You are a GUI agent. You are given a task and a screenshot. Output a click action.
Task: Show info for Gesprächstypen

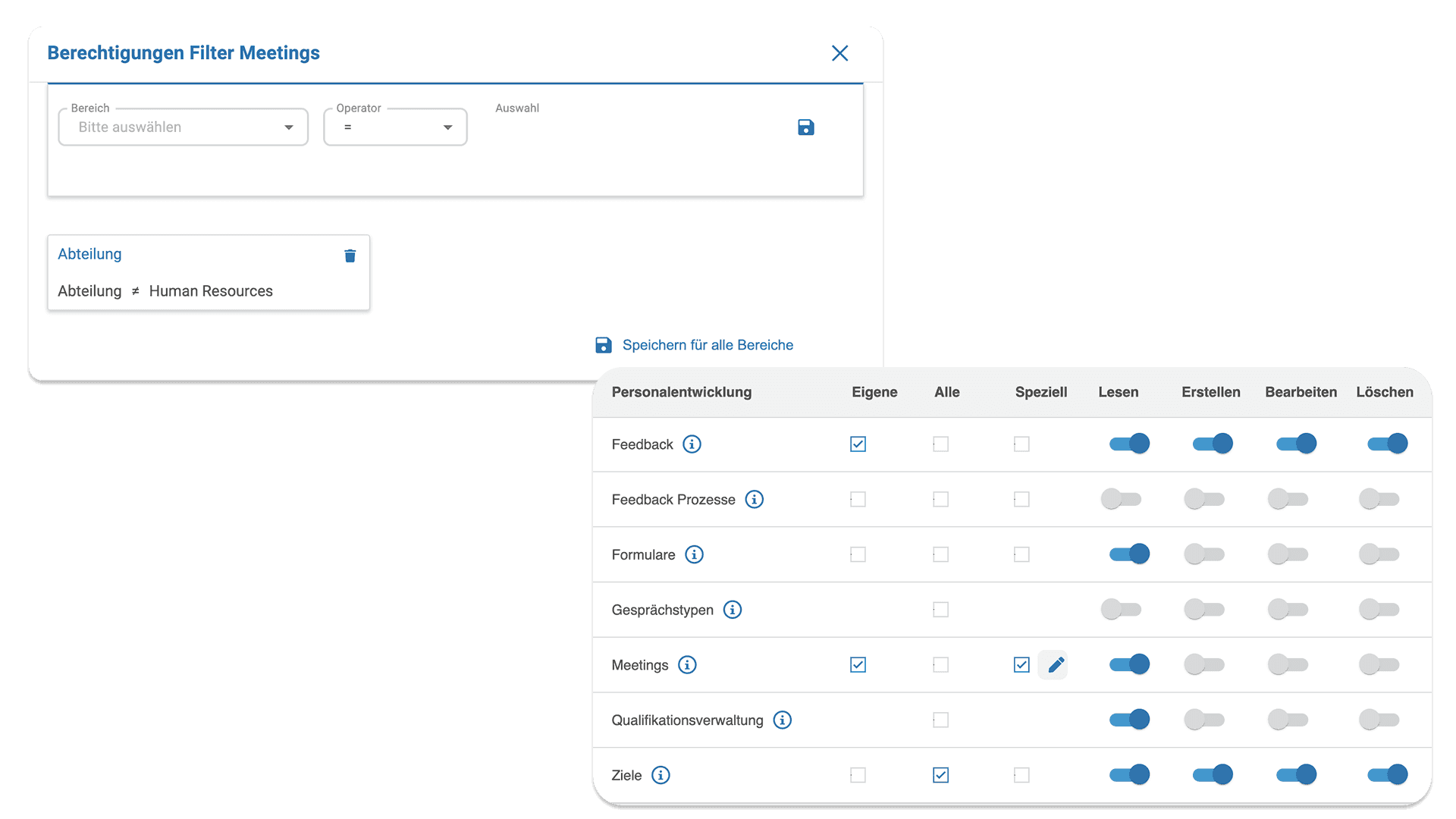(x=732, y=610)
